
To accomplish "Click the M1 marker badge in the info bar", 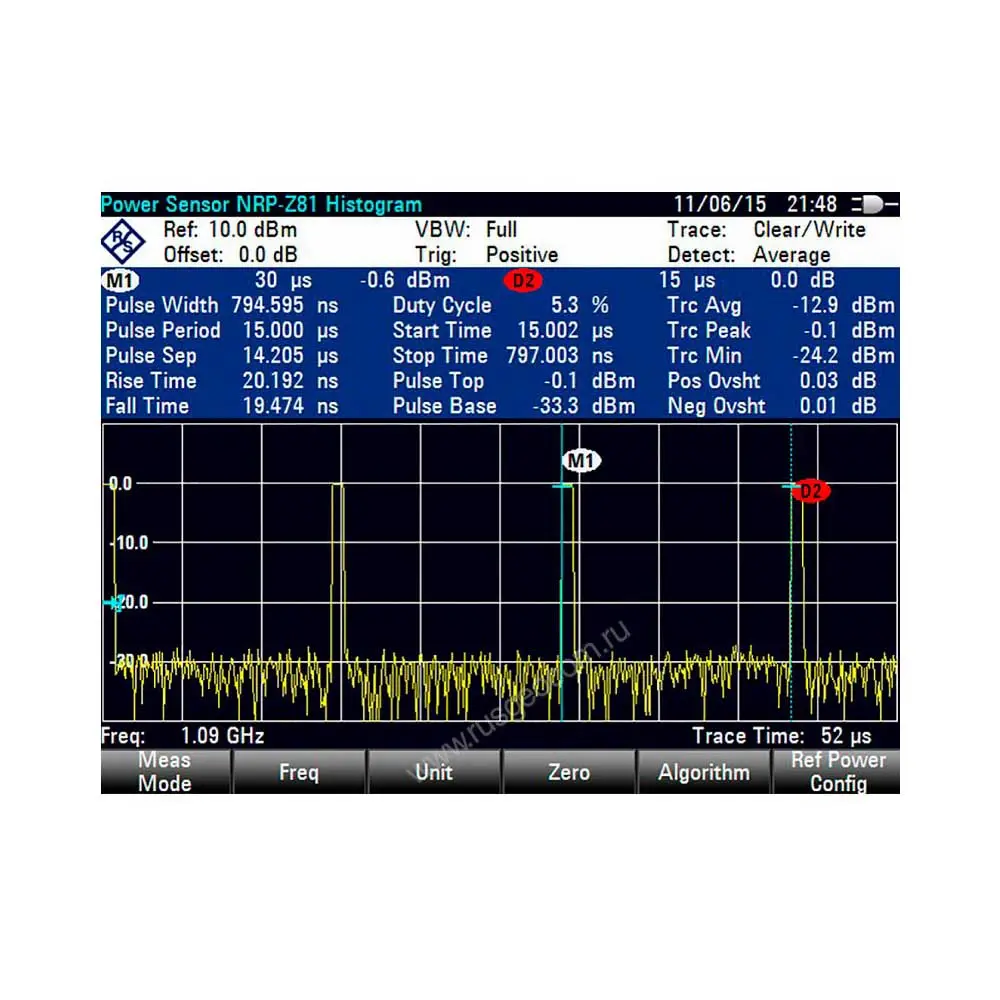I will (121, 281).
